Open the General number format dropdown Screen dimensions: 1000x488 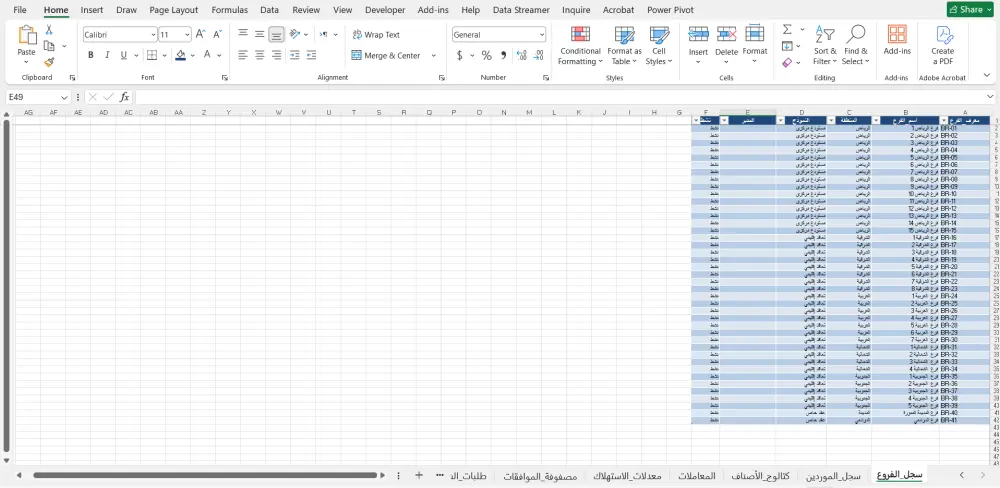[x=542, y=34]
